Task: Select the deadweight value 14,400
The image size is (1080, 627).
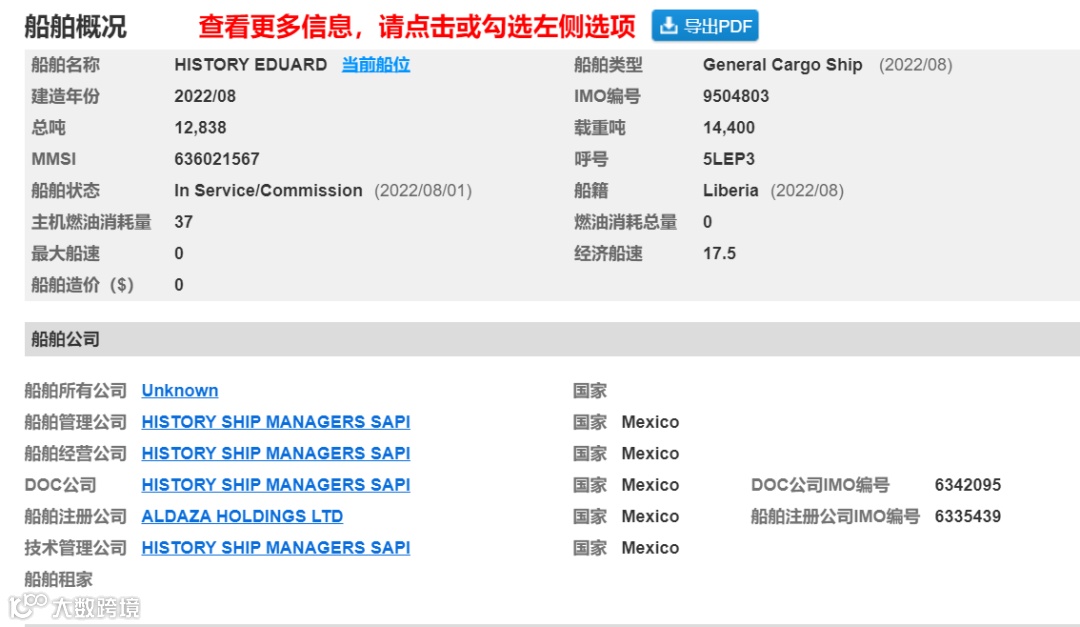Action: pyautogui.click(x=729, y=127)
